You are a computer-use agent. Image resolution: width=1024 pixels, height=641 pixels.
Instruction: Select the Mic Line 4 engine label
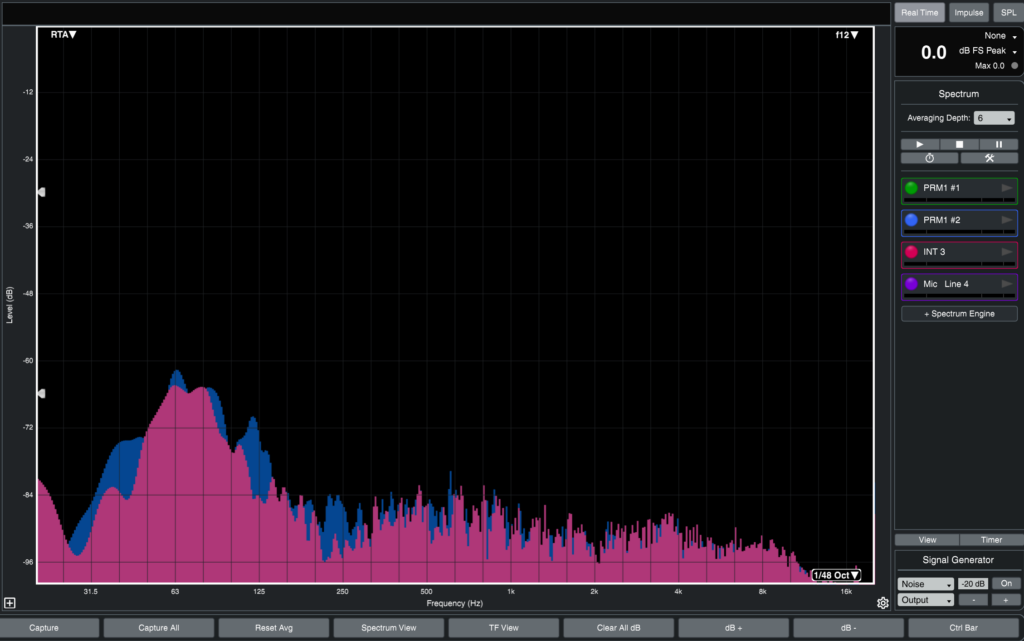[x=946, y=284]
